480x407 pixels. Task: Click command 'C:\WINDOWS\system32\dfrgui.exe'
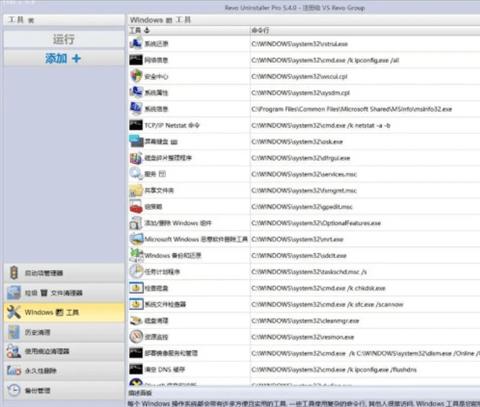(x=301, y=158)
